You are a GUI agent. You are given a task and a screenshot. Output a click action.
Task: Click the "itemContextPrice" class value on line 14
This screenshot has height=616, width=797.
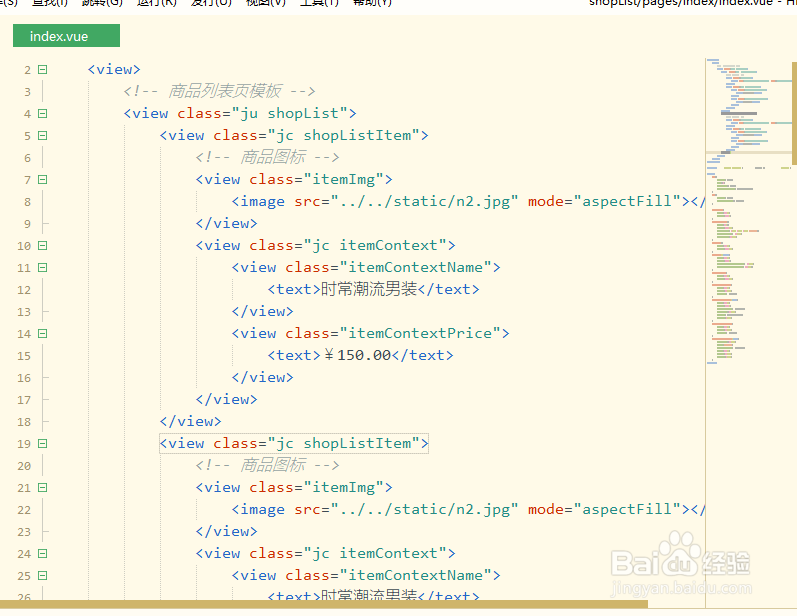coord(420,333)
